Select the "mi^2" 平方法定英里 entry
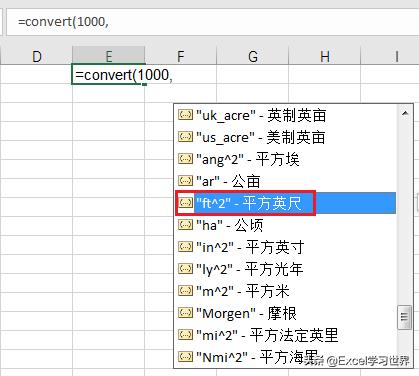Viewport: 419px width, 376px height. click(286, 335)
